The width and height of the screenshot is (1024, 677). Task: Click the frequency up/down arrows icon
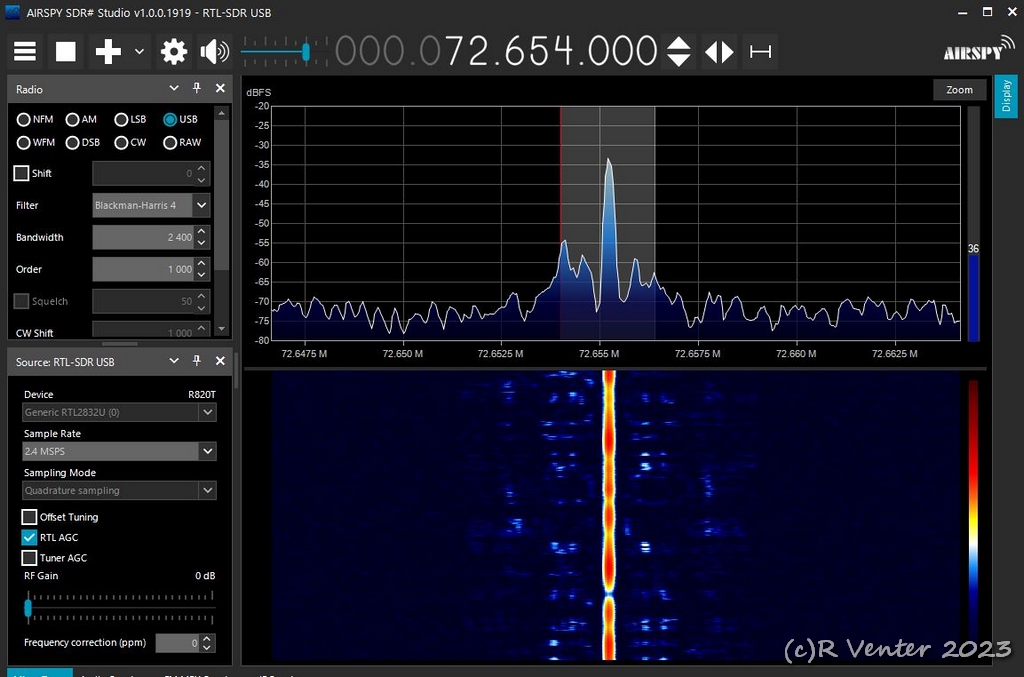pyautogui.click(x=679, y=51)
